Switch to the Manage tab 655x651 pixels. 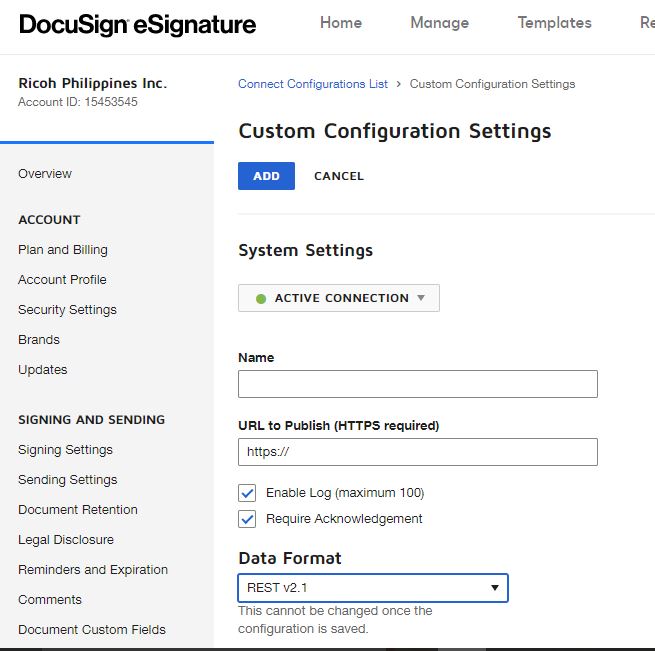(x=439, y=23)
